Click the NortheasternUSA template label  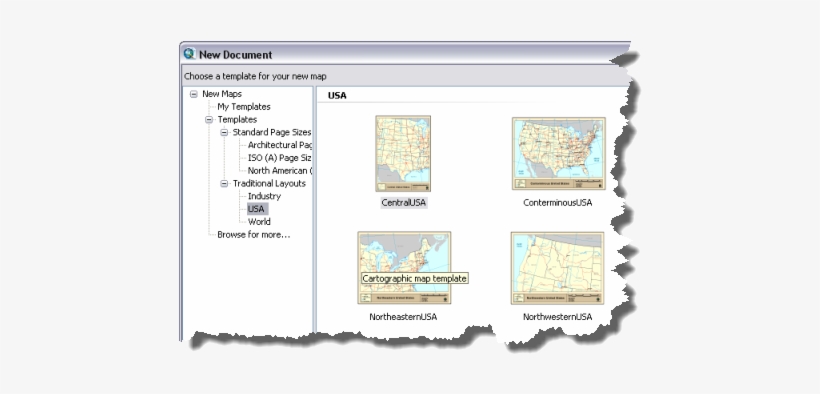coord(403,317)
